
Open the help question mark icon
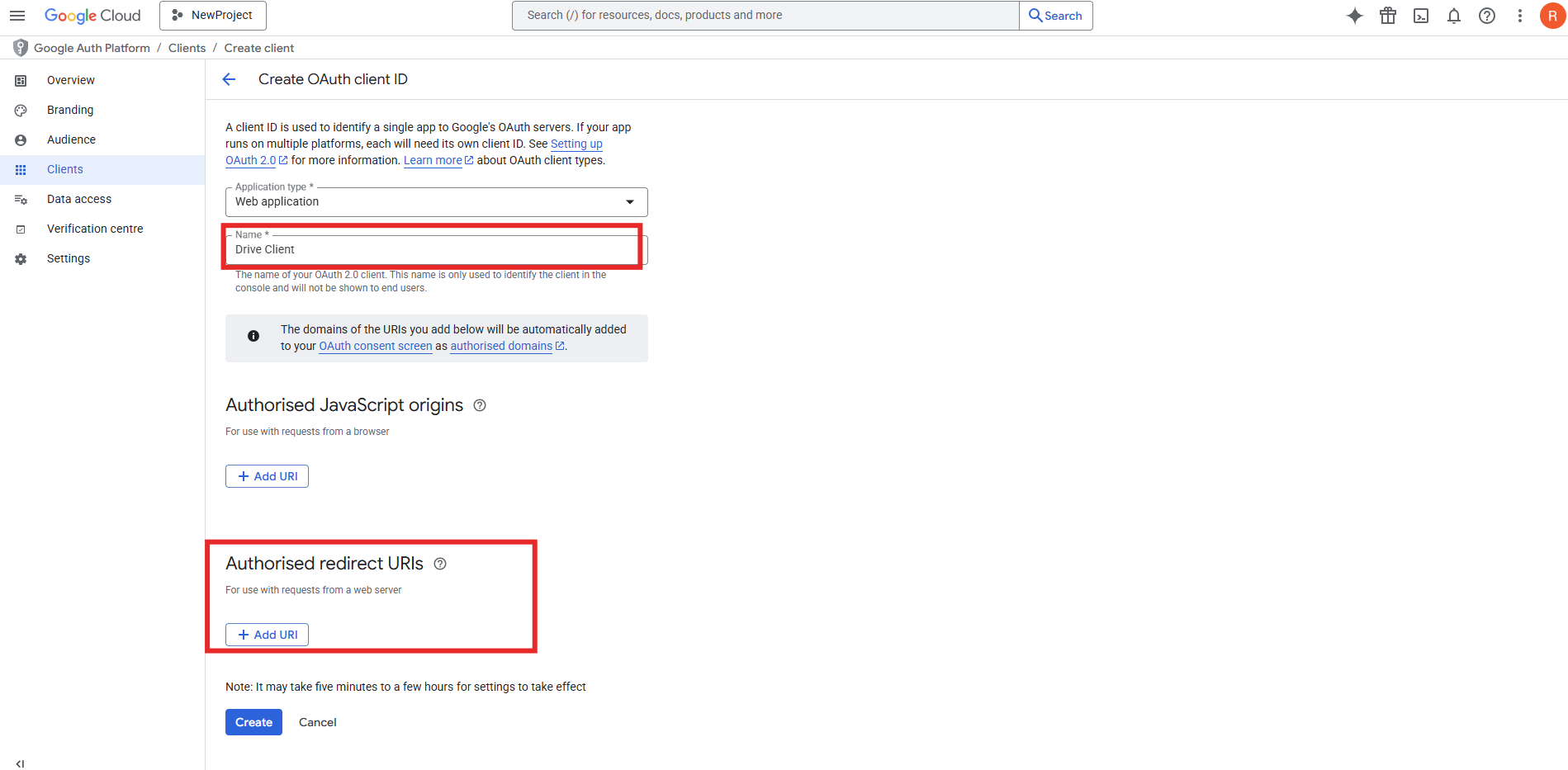[1487, 15]
